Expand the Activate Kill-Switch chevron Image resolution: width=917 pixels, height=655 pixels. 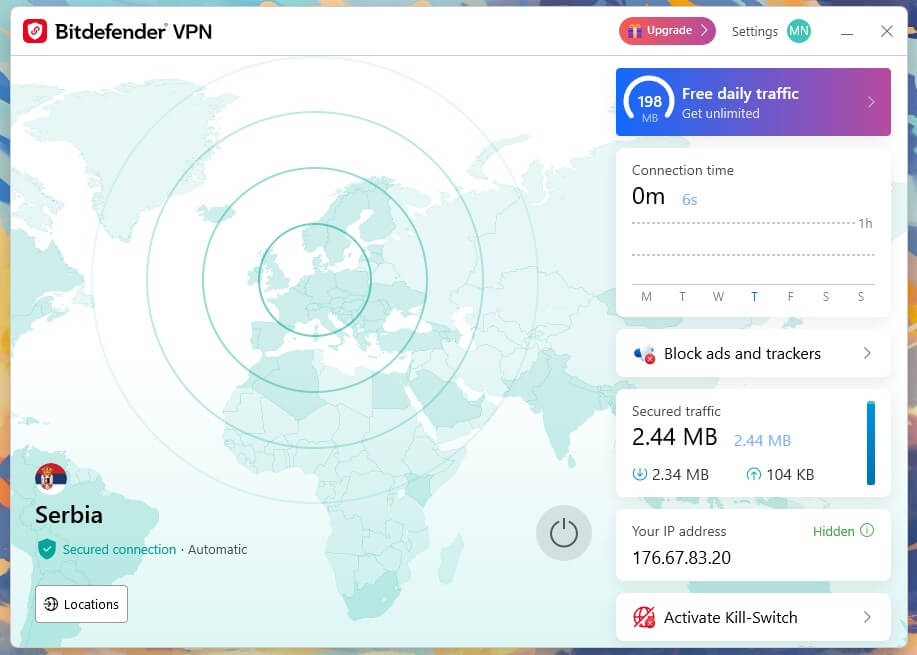867,617
